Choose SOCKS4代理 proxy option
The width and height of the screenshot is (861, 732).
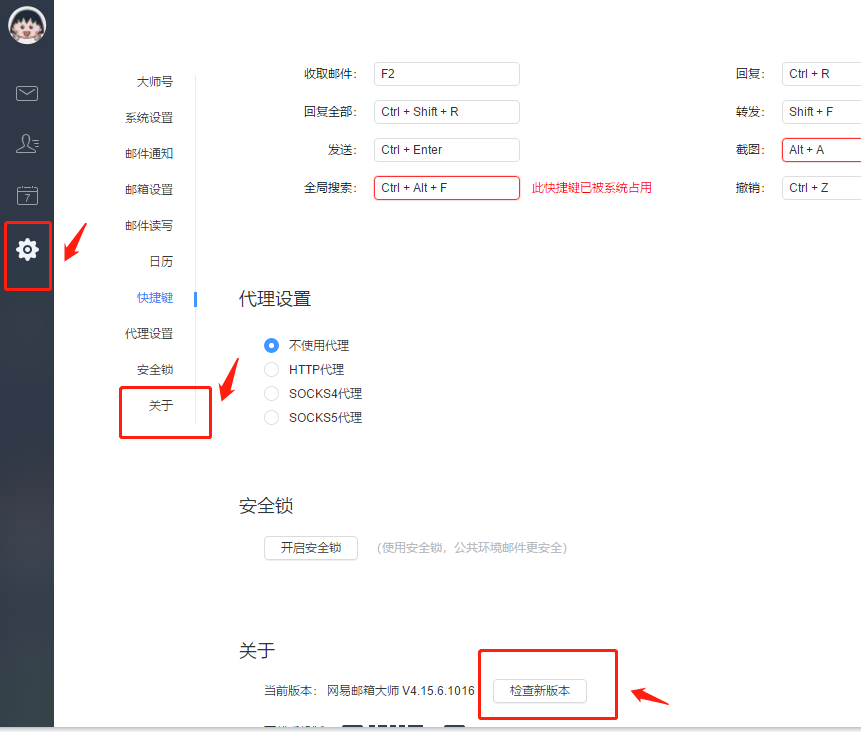point(271,393)
